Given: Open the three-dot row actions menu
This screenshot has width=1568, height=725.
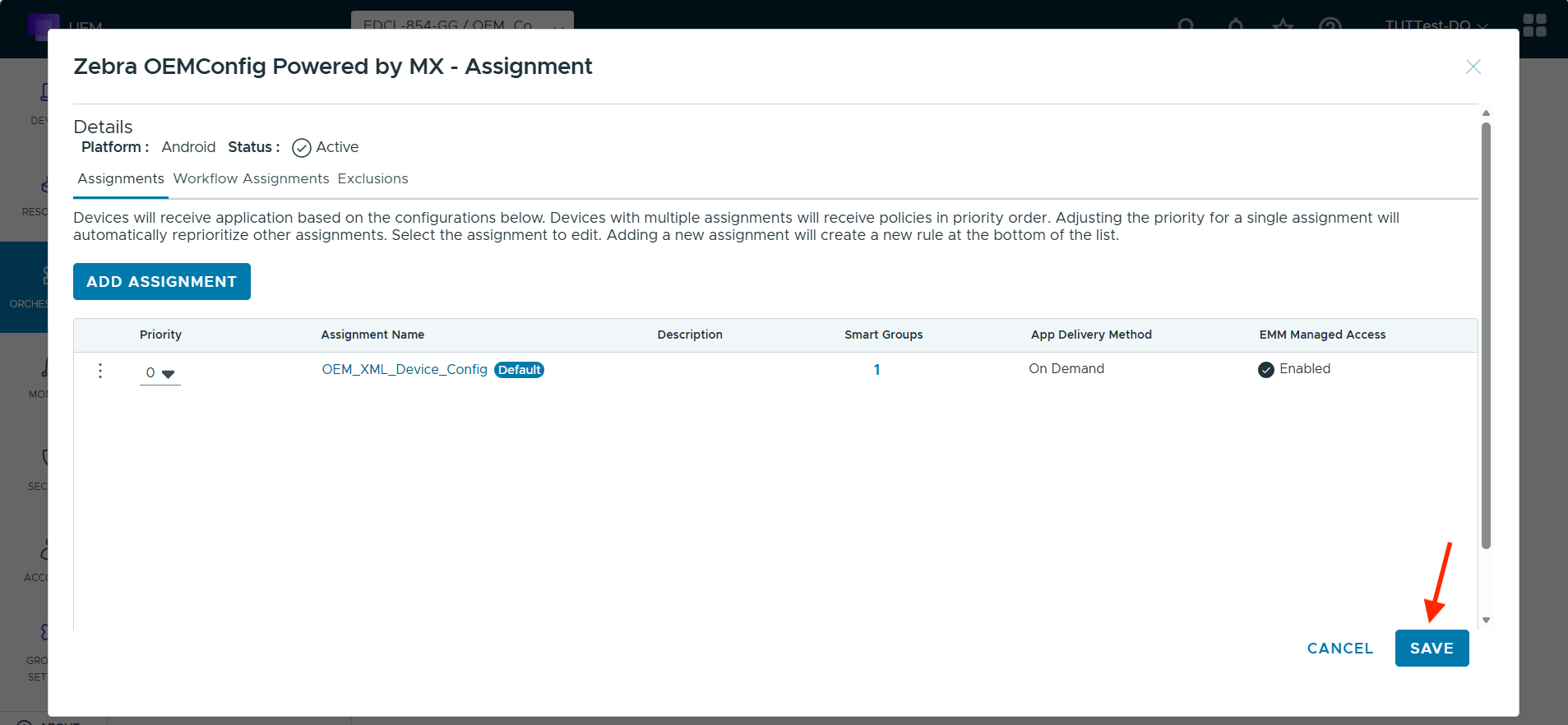Looking at the screenshot, I should (x=100, y=371).
